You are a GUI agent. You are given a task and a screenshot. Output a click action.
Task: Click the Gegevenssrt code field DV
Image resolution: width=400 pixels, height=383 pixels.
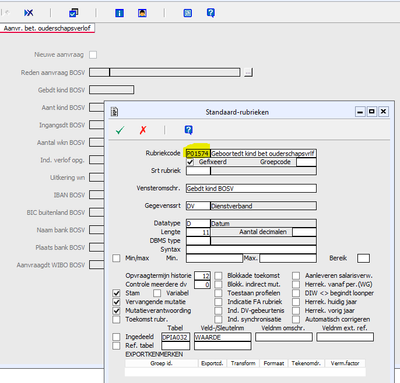[x=198, y=206]
